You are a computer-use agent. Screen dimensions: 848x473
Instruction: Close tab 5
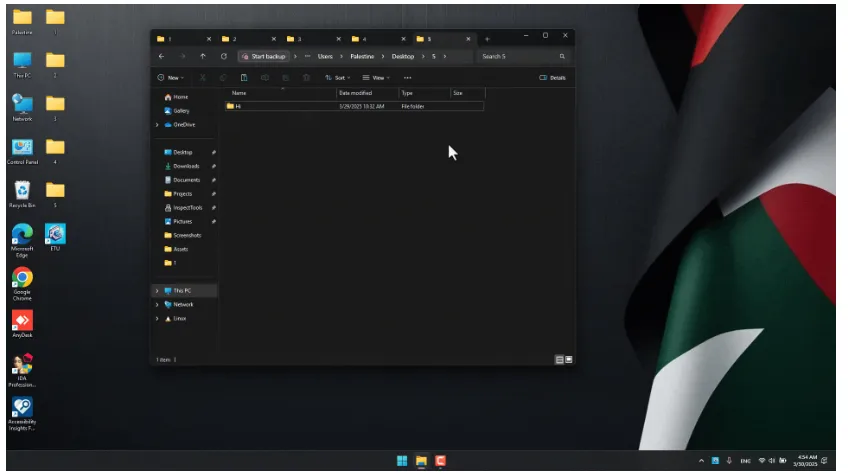468,39
